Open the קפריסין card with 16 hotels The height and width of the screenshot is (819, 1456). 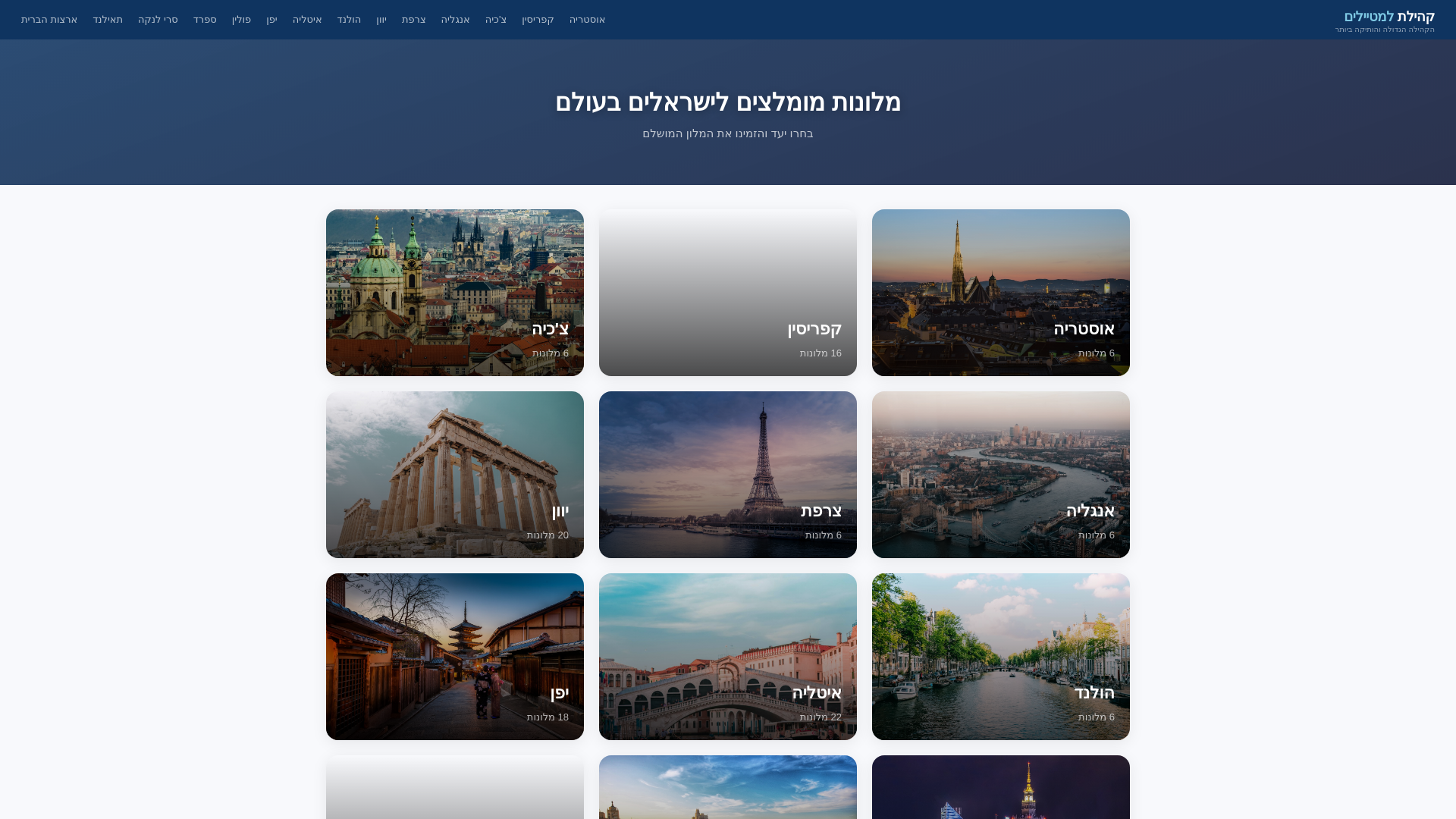click(x=728, y=293)
